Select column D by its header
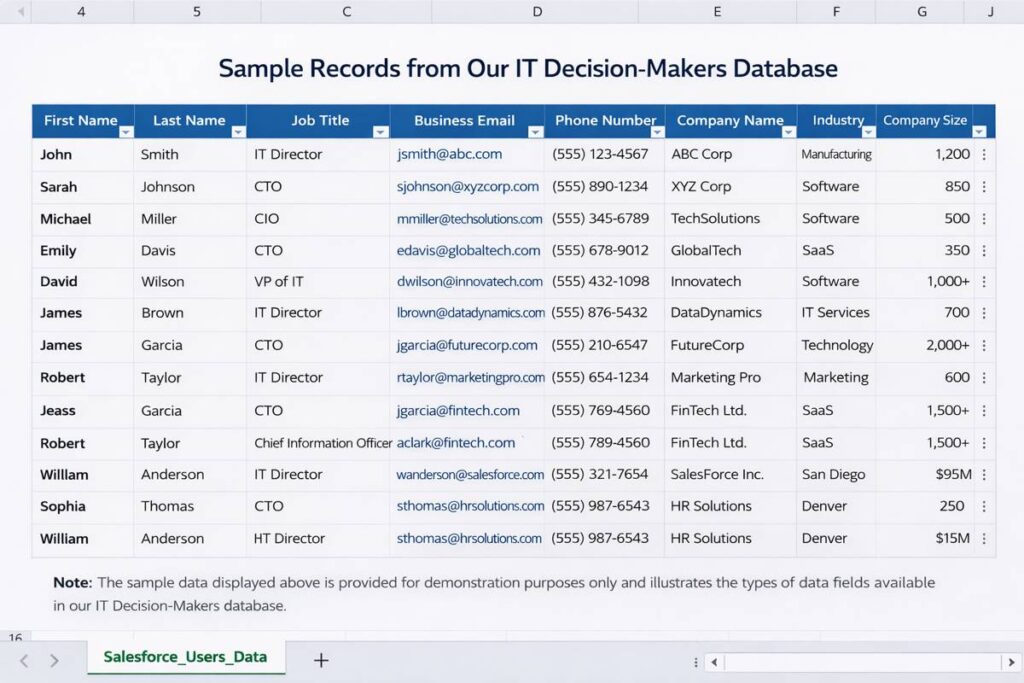Viewport: 1024px width, 683px height. 537,12
